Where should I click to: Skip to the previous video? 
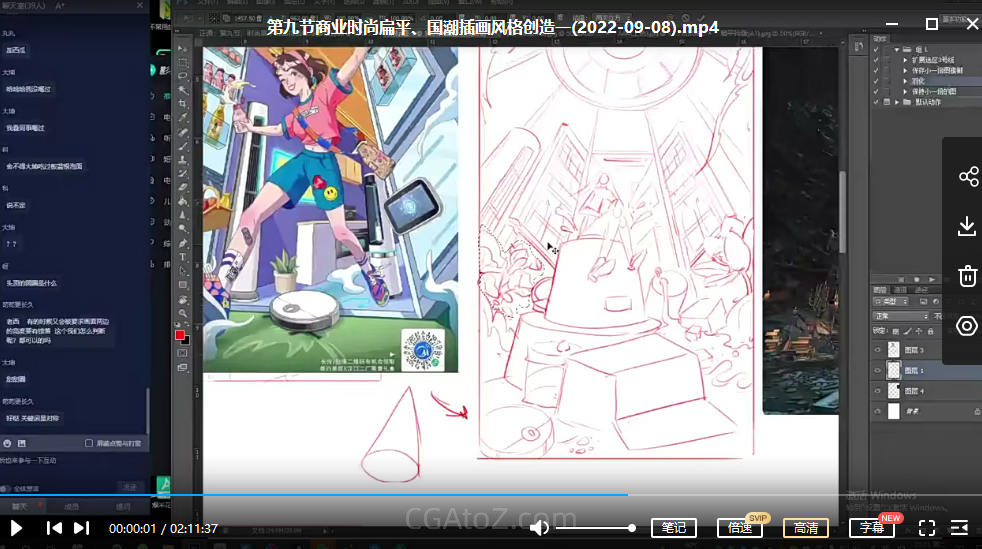click(x=55, y=528)
